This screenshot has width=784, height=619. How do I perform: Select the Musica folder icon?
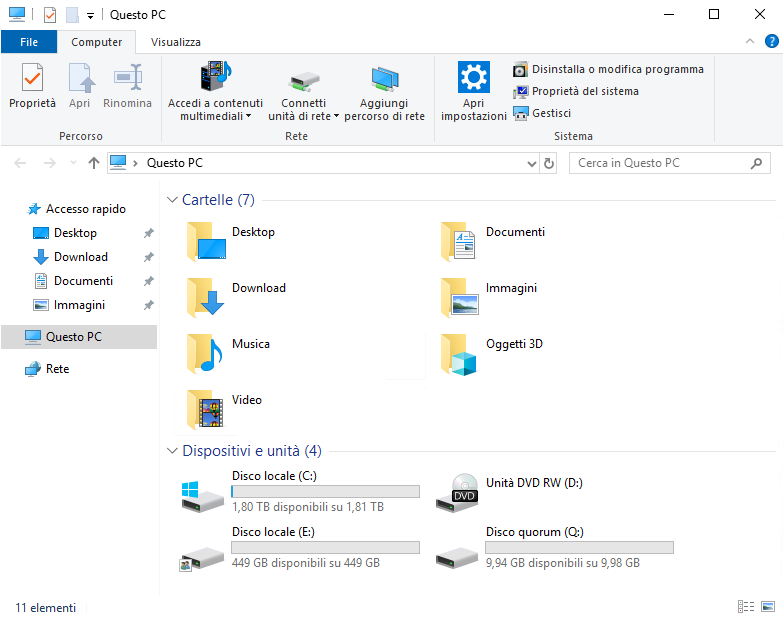click(205, 354)
